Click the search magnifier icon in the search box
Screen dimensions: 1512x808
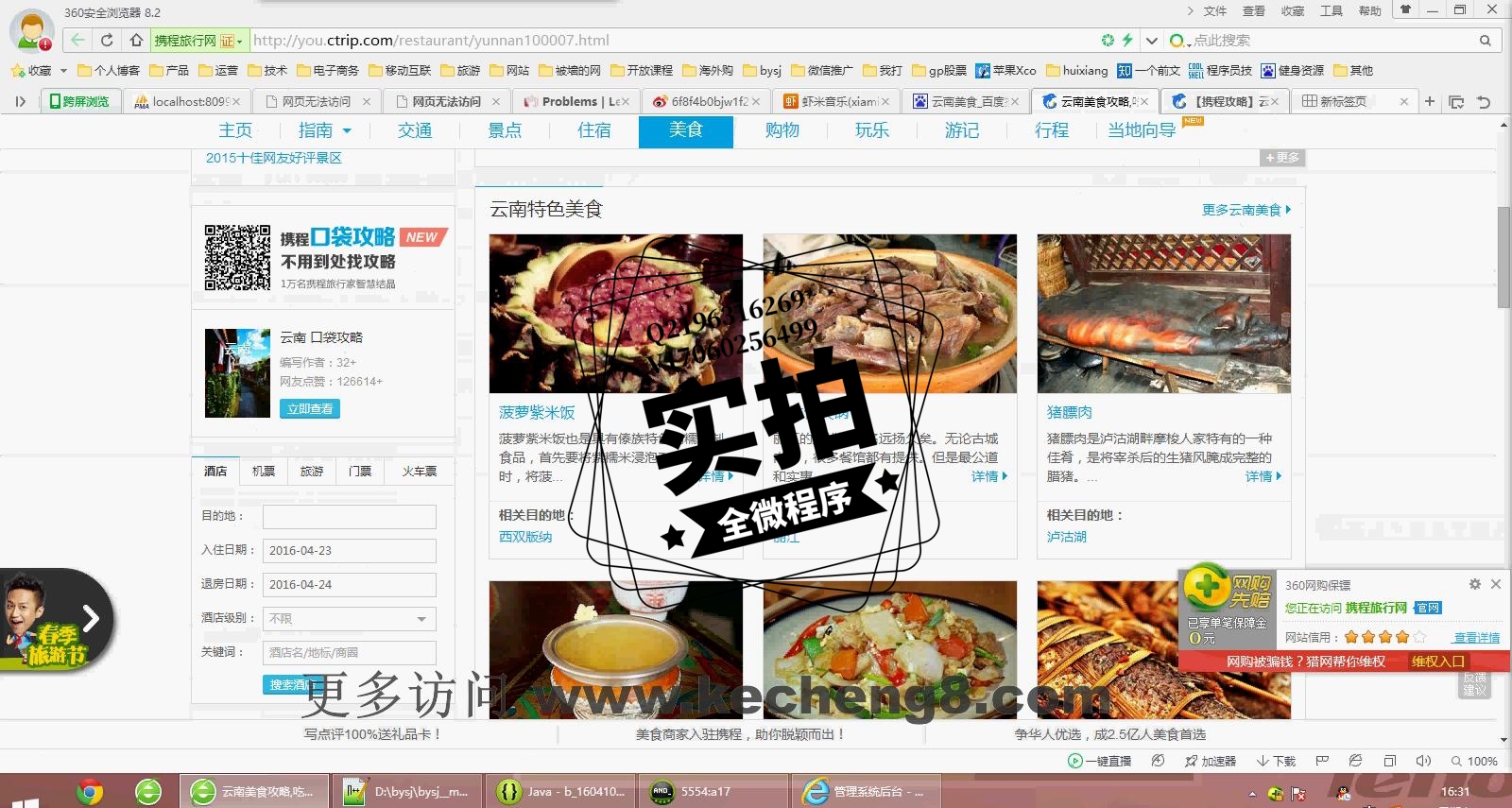point(1485,41)
